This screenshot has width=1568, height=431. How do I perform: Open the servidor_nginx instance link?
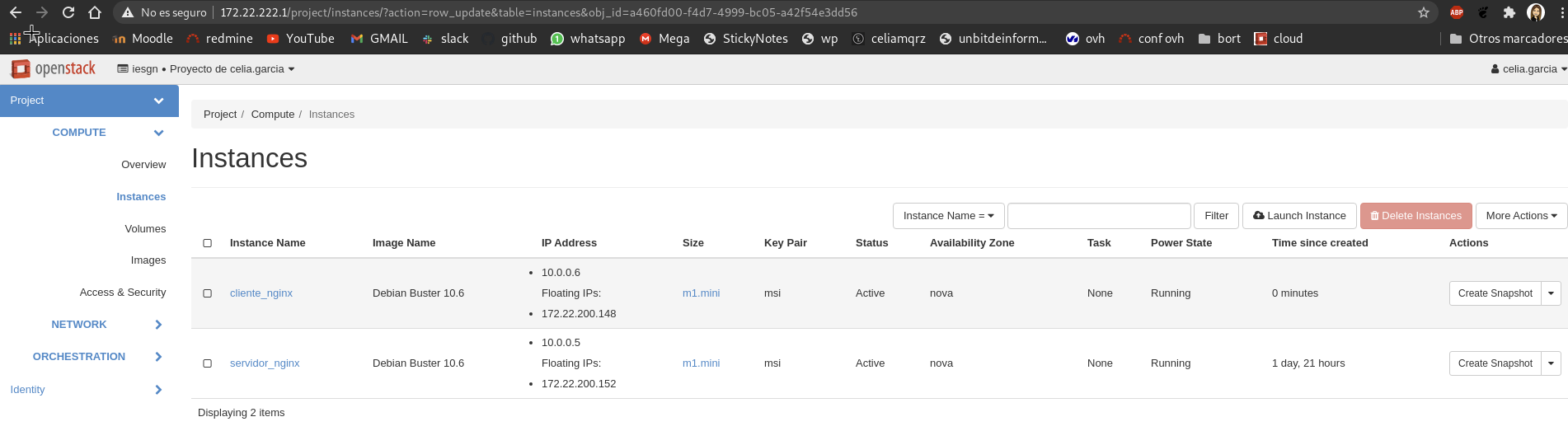tap(265, 363)
